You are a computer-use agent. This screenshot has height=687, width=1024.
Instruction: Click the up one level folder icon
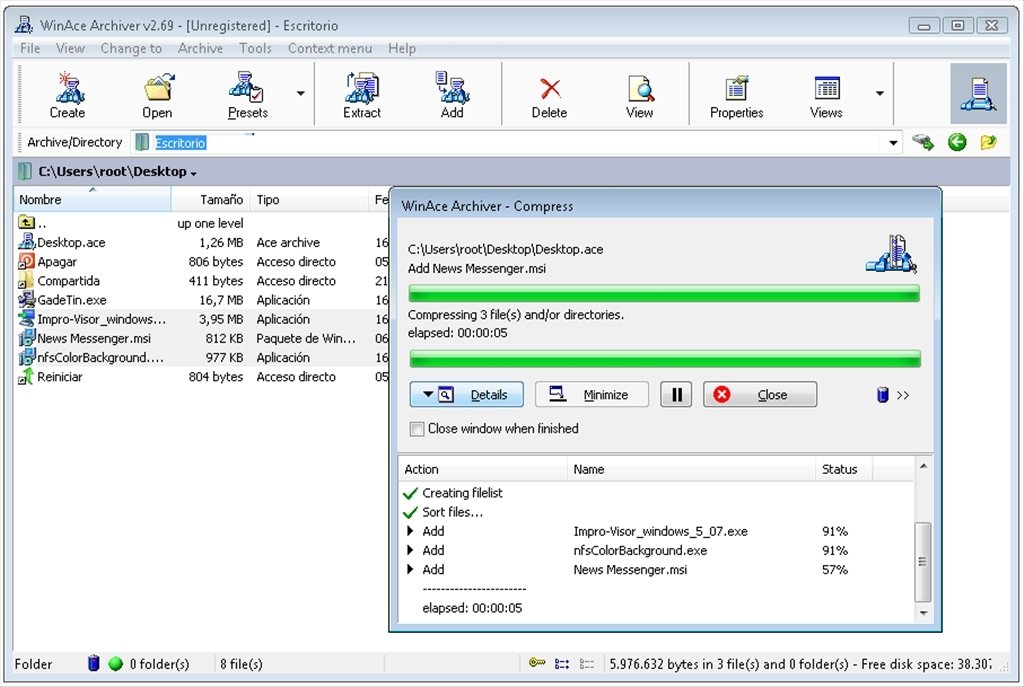click(x=26, y=223)
